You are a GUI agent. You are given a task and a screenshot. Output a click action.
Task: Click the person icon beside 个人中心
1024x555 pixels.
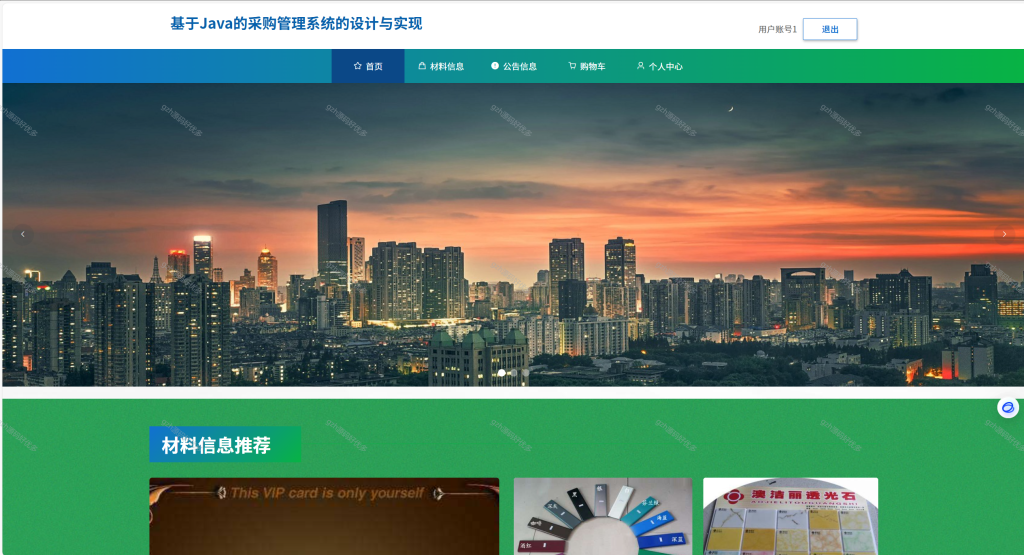(x=641, y=66)
